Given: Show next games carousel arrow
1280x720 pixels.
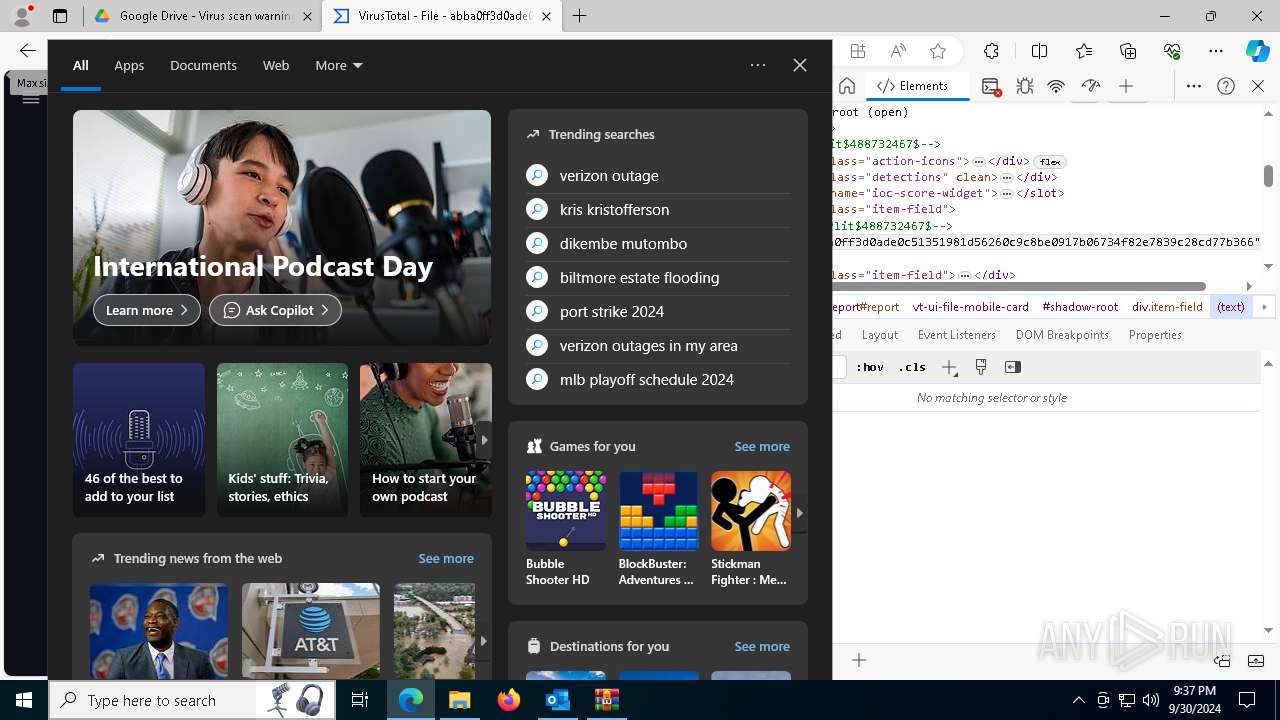Looking at the screenshot, I should 799,512.
